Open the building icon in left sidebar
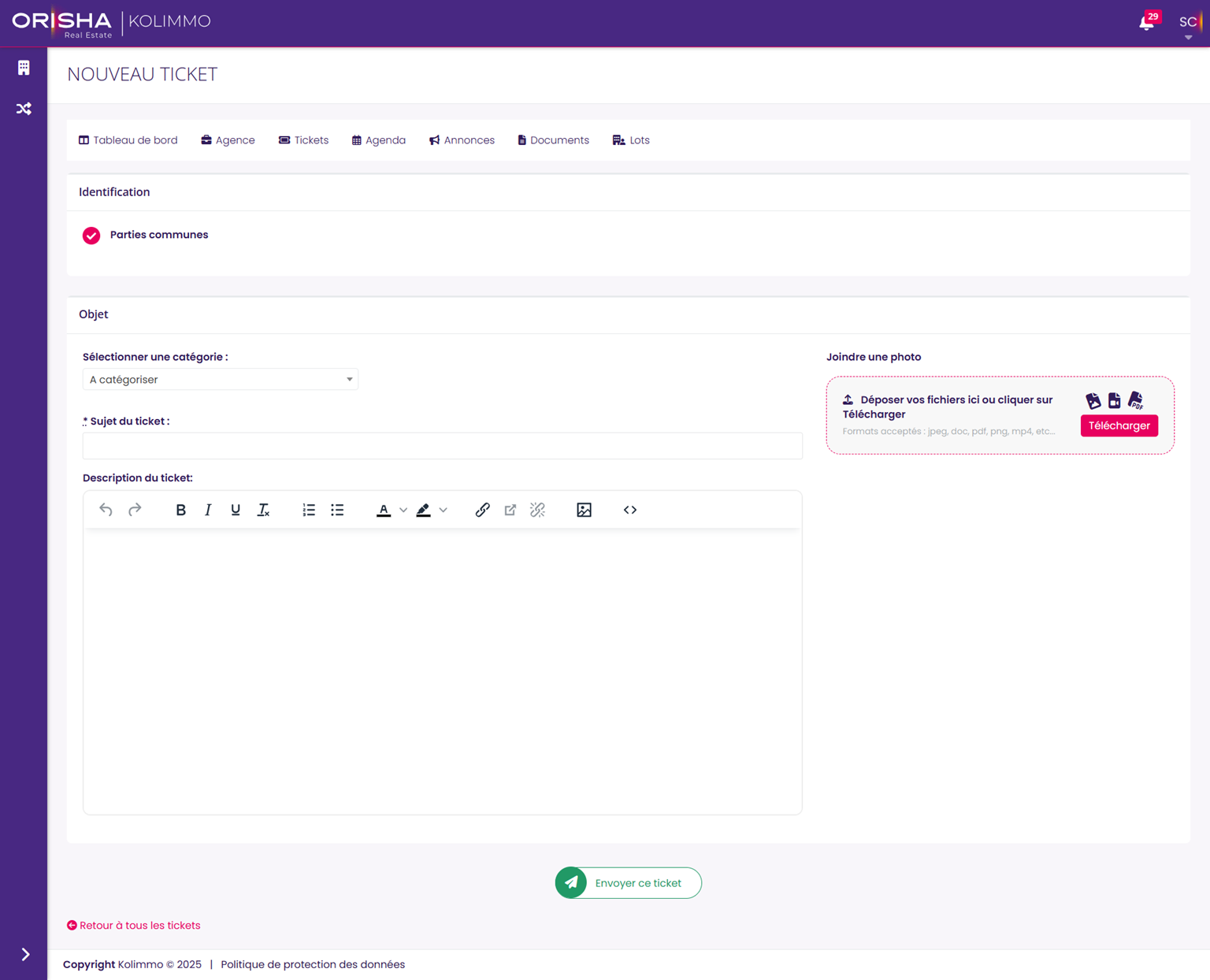Image resolution: width=1210 pixels, height=980 pixels. tap(24, 68)
